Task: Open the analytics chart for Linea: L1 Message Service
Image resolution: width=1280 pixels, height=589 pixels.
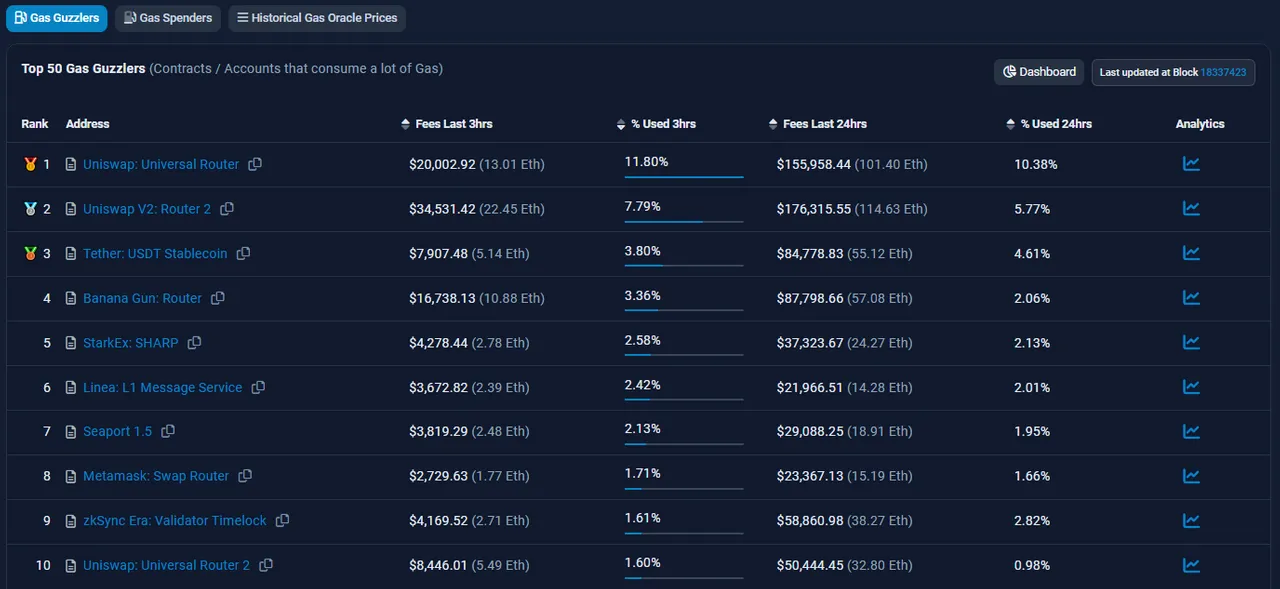Action: point(1191,387)
